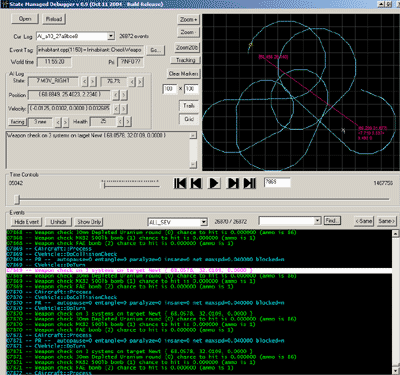Click the grid height field
Screen dimensions: 400x375
191,89
